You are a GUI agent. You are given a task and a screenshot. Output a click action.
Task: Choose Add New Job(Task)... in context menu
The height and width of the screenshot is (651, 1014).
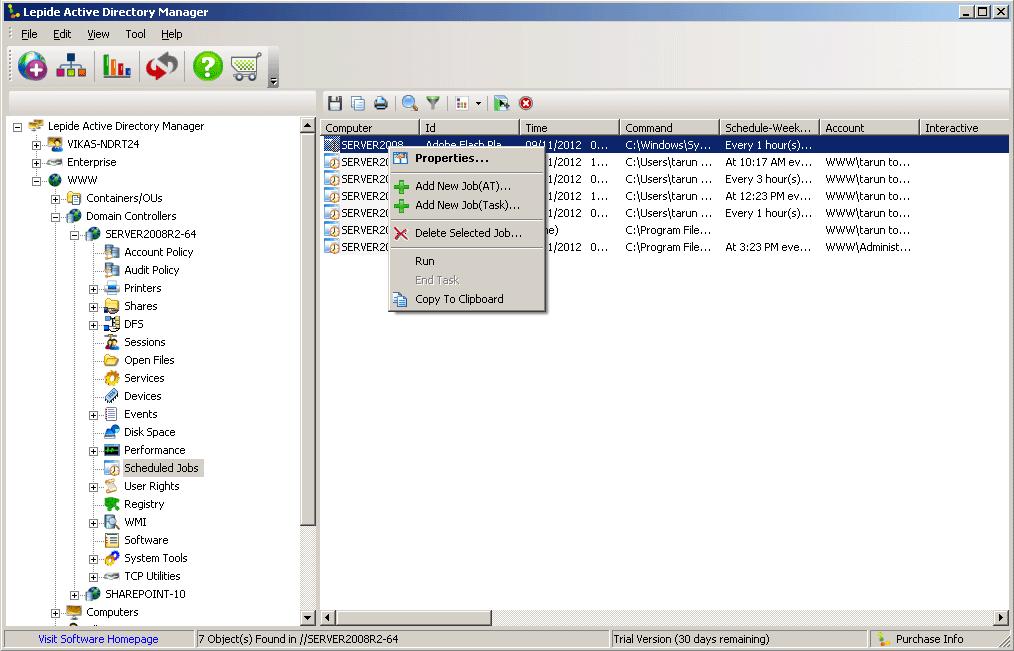466,206
